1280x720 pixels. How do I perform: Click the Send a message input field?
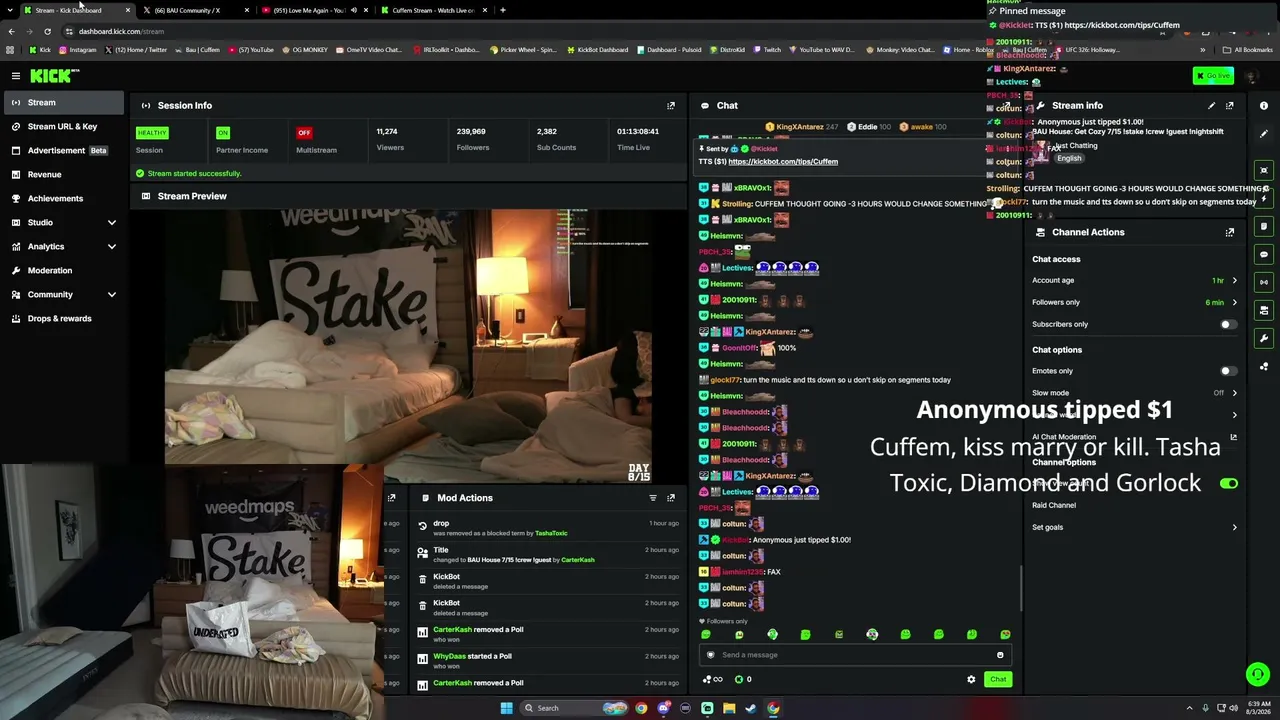[x=855, y=655]
